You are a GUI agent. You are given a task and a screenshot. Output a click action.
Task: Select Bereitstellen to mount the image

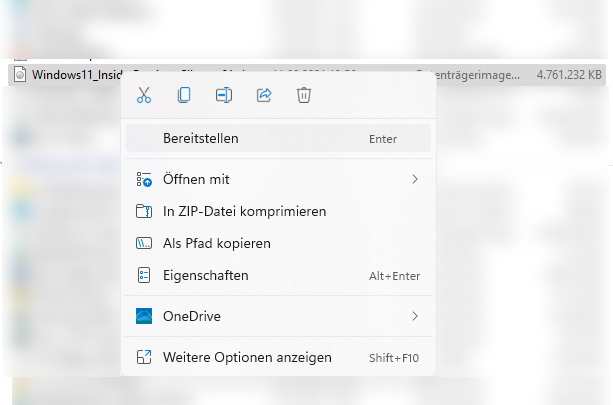200,139
